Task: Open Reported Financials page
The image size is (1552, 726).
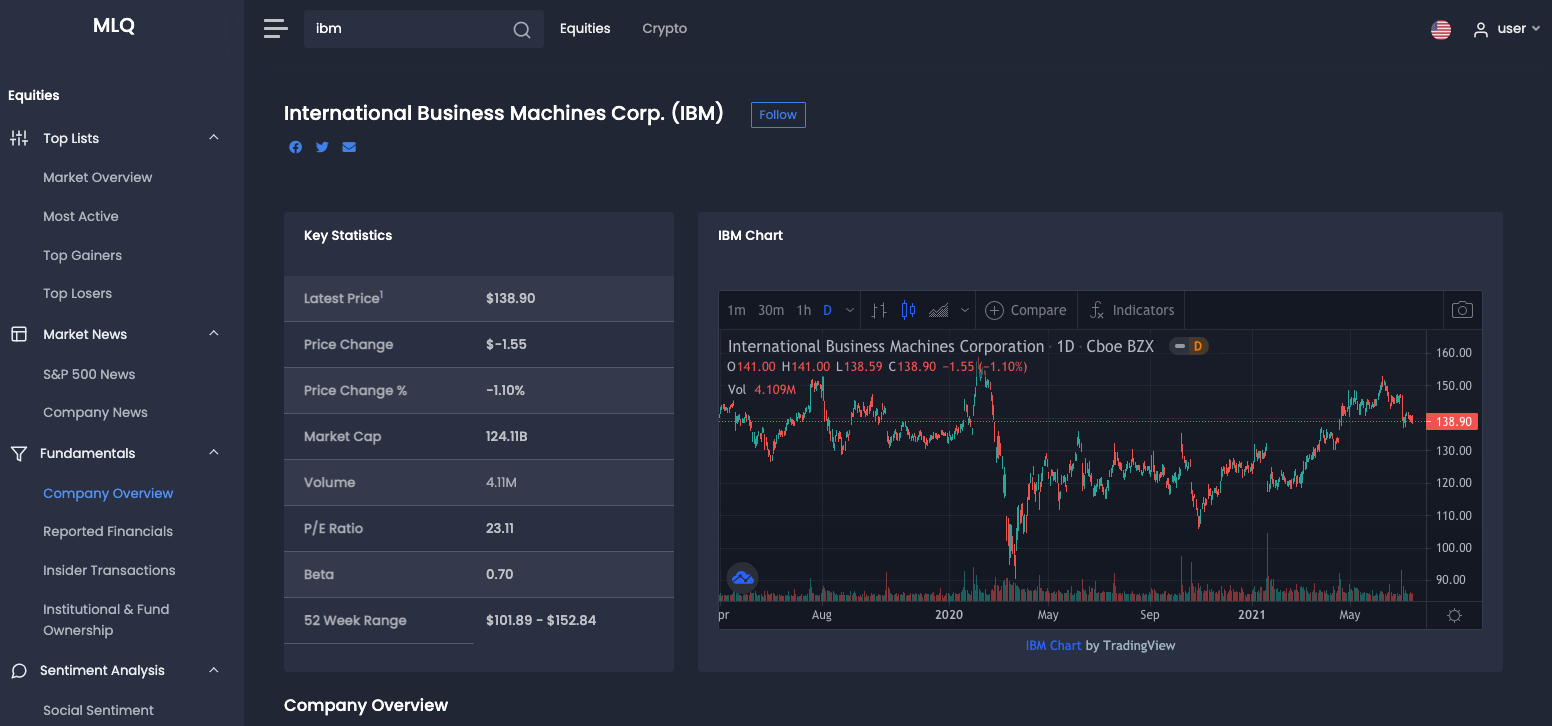Action: (x=108, y=531)
